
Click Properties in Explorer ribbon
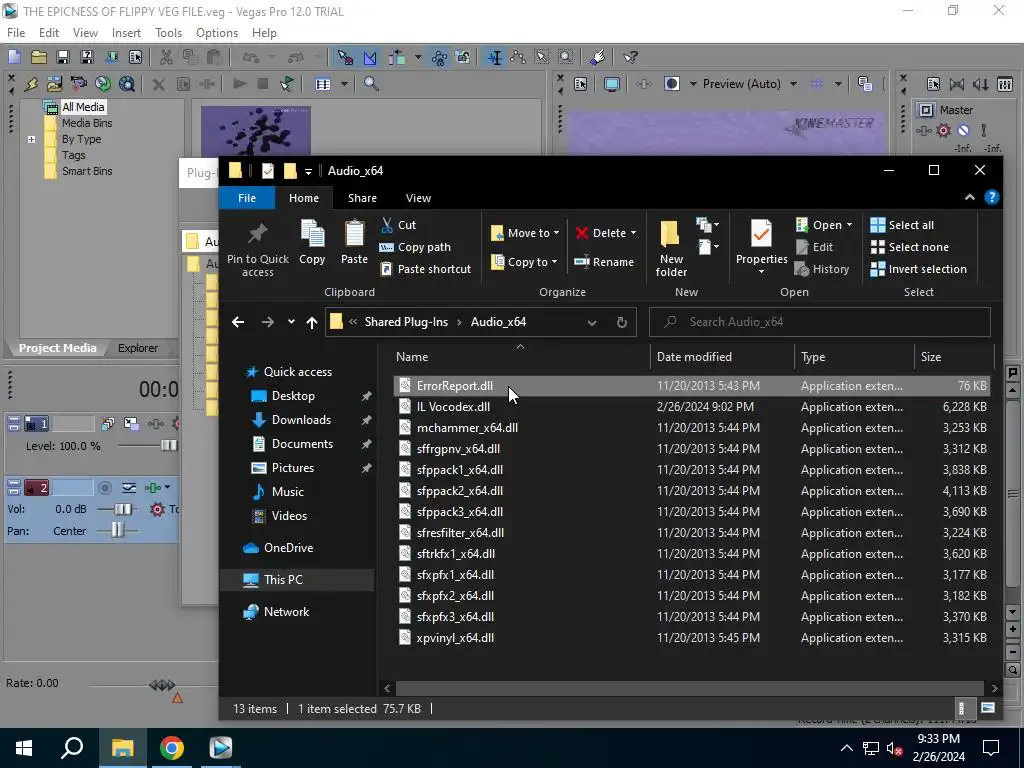761,248
